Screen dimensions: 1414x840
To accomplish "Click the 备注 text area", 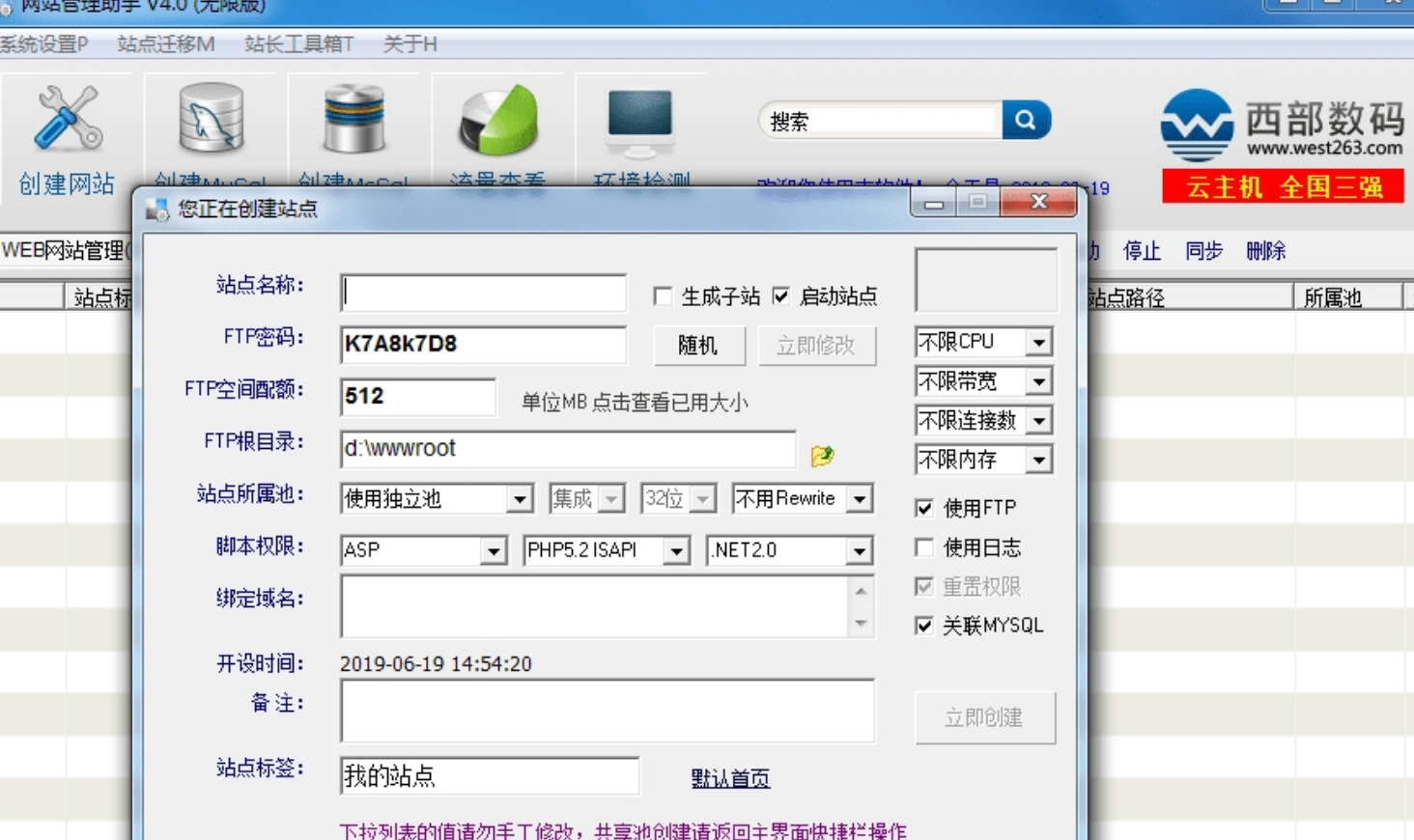I will (608, 712).
